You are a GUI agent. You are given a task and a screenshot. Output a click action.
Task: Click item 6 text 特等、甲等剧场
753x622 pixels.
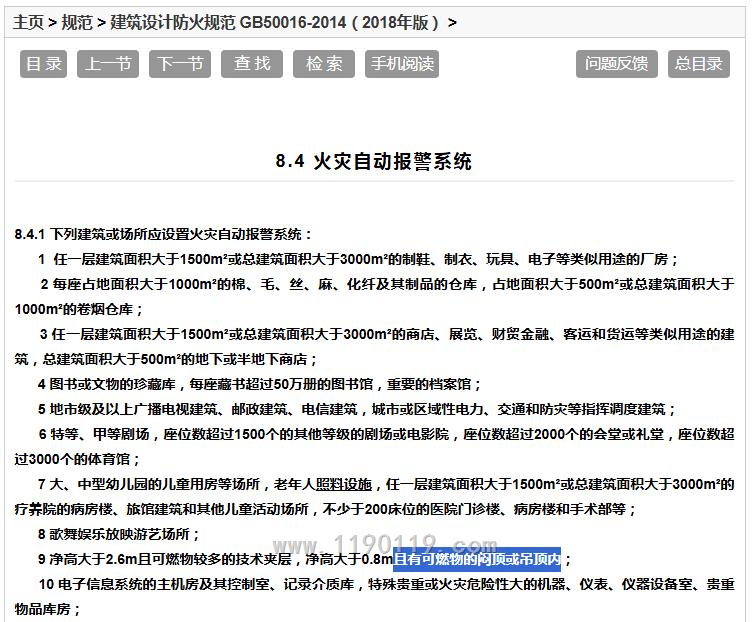tap(387, 434)
